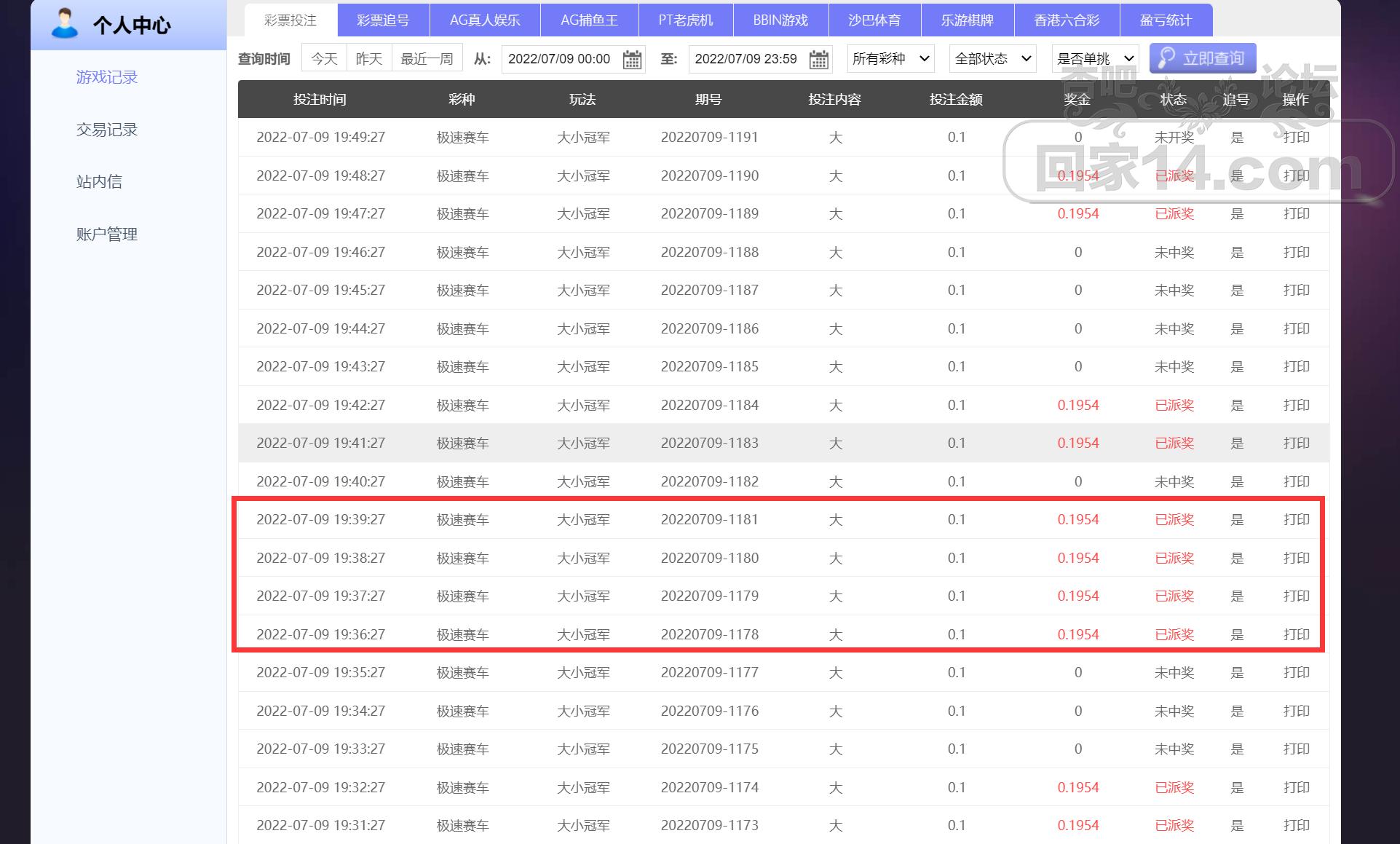This screenshot has height=844, width=1400.
Task: Switch to the 彩票追号 tab
Action: click(x=383, y=20)
